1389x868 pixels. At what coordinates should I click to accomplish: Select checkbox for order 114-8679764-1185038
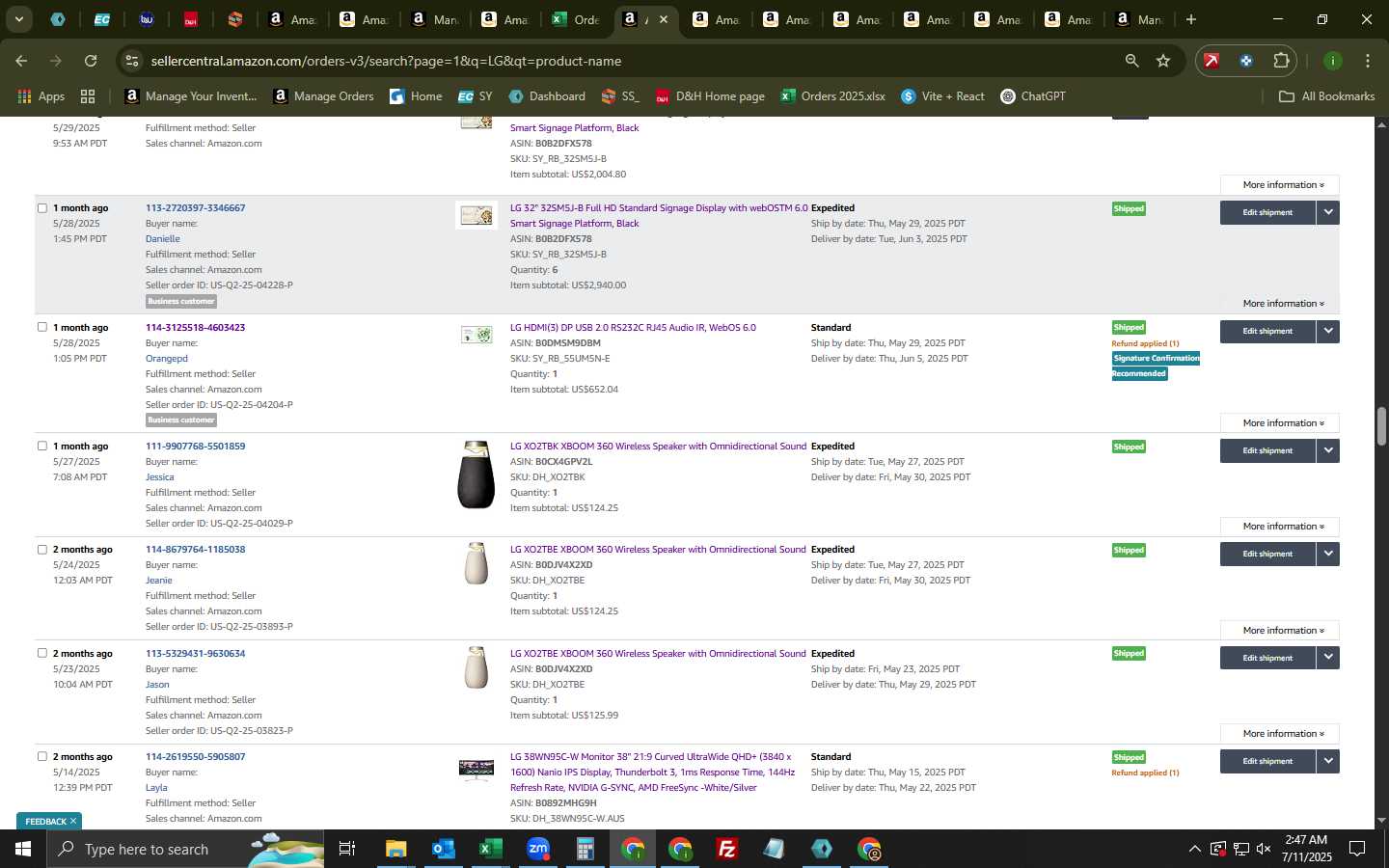41,550
